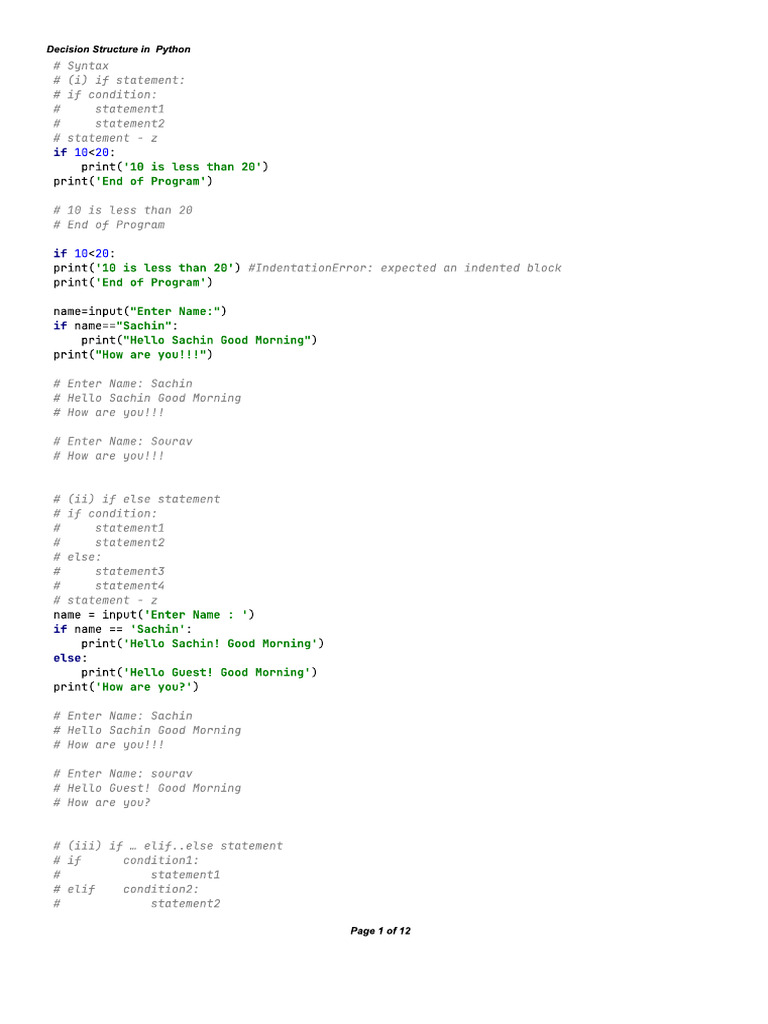768x1024 pixels.
Task: Click name = input('Enter Name : ') line
Action: tap(153, 615)
